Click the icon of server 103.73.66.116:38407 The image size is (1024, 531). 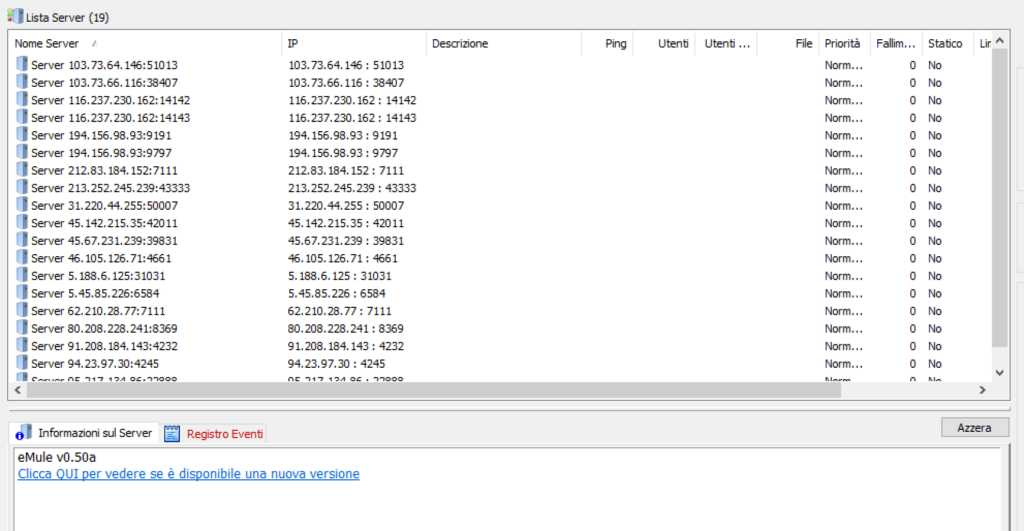[22, 82]
